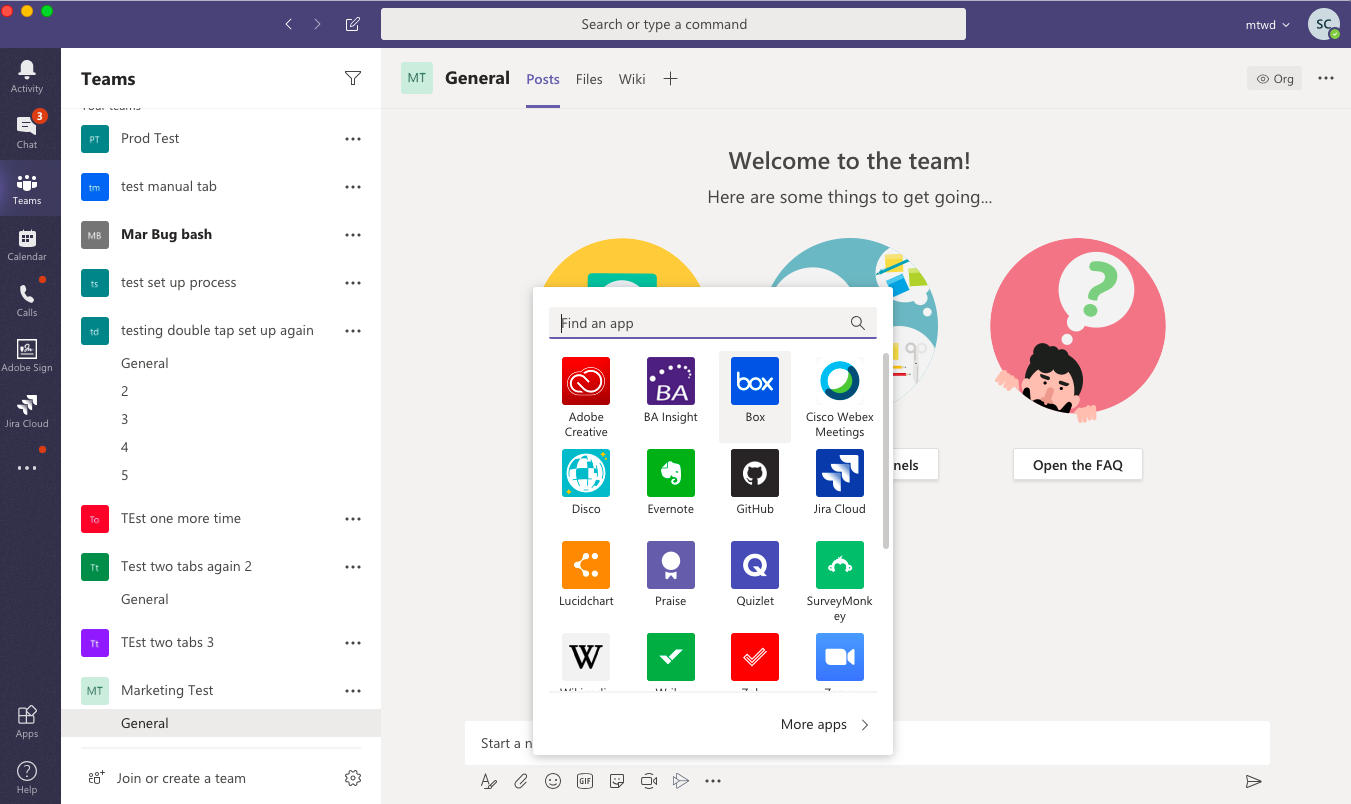1351x804 pixels.
Task: Open the Calendar in the sidebar
Action: (x=27, y=243)
